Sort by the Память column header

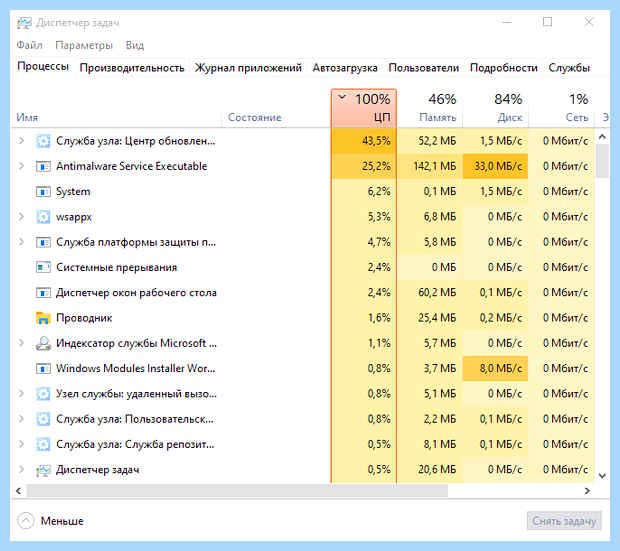[430, 108]
